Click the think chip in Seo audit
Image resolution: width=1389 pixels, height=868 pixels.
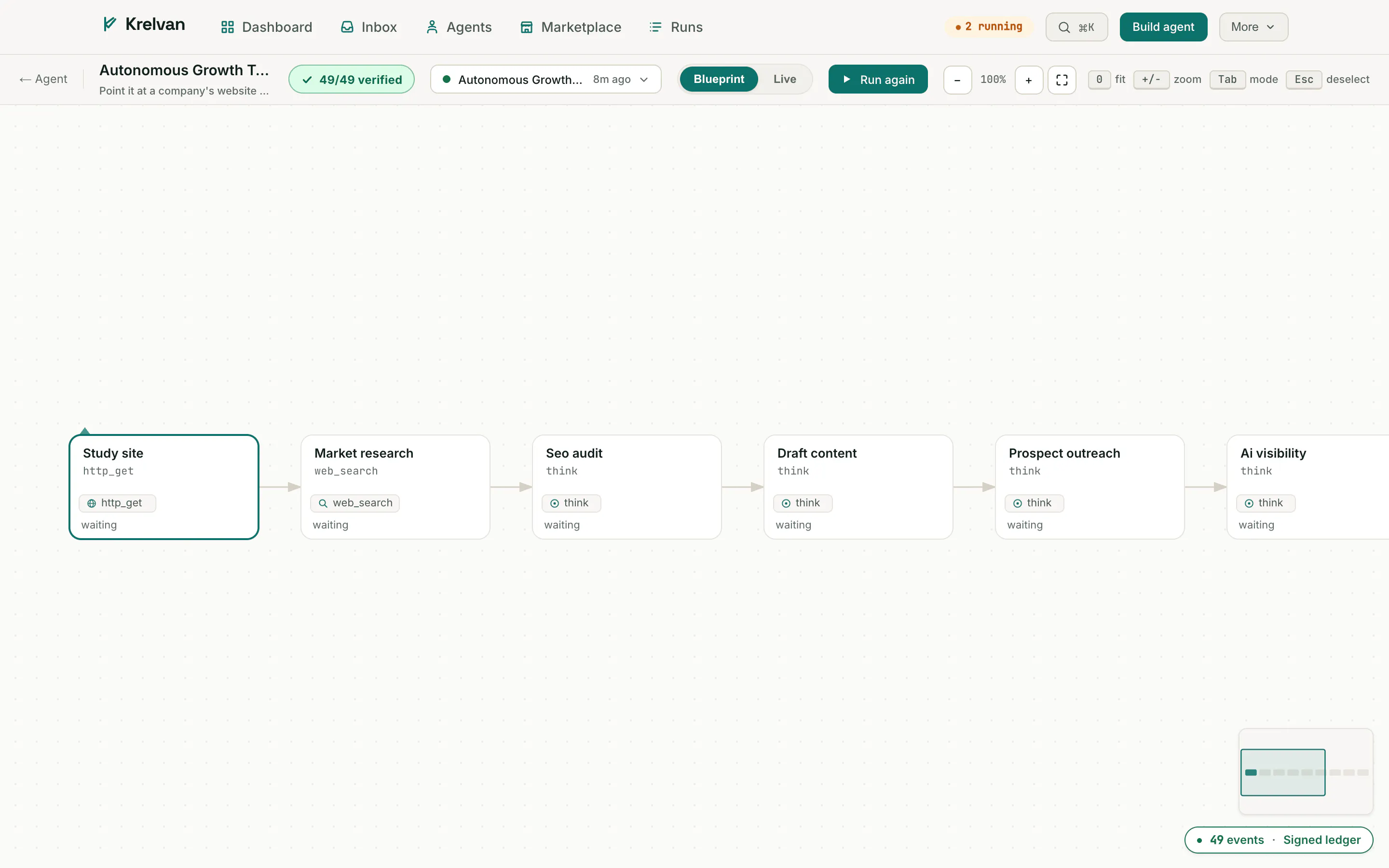click(x=571, y=503)
